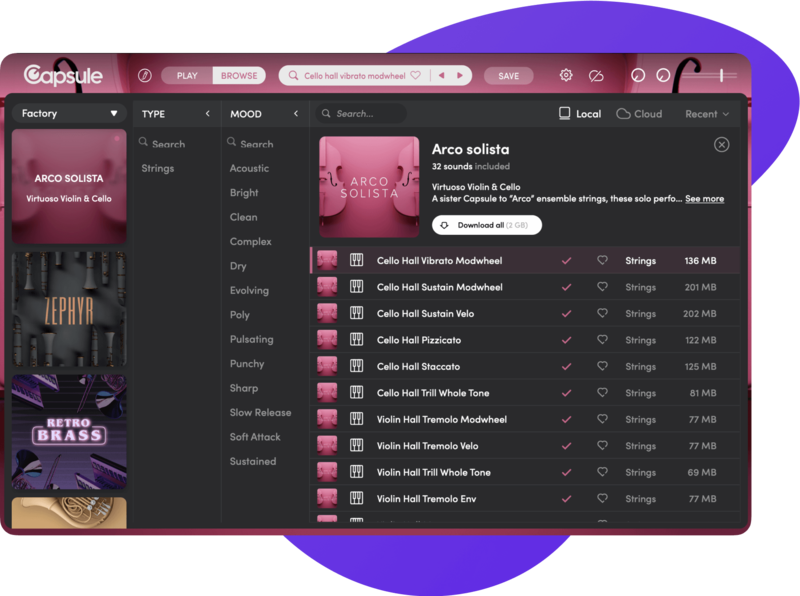This screenshot has height=596, width=800.
Task: Switch to BROWSE tab
Action: (239, 76)
